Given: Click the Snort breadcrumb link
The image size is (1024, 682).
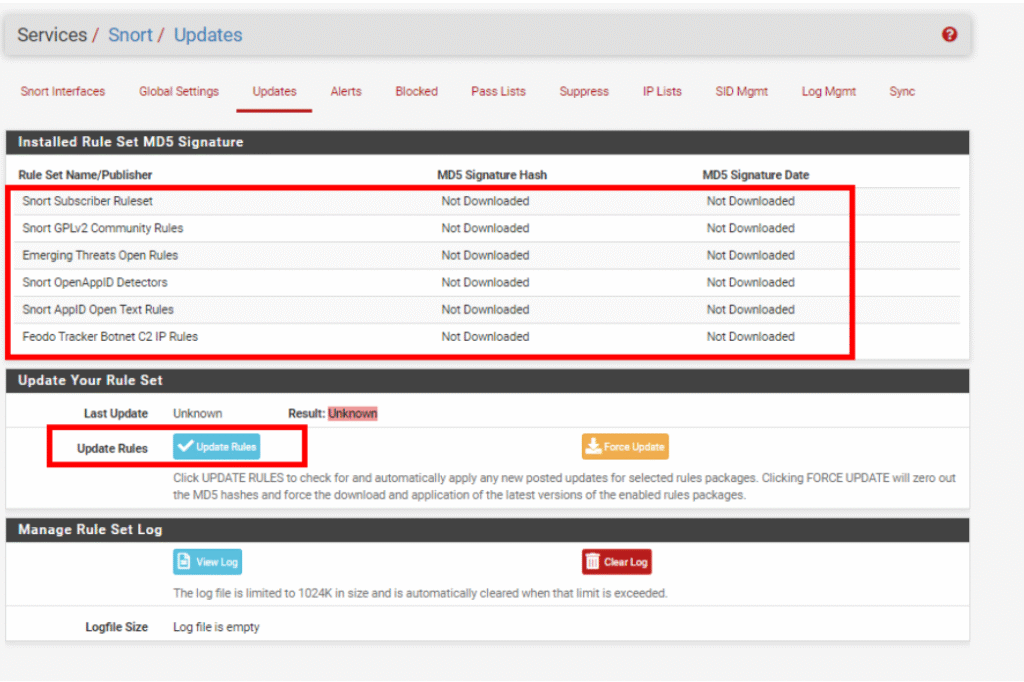Looking at the screenshot, I should [130, 35].
